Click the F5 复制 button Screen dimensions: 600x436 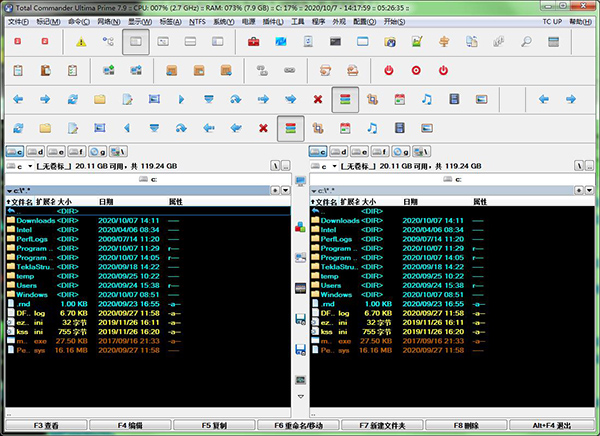214,425
